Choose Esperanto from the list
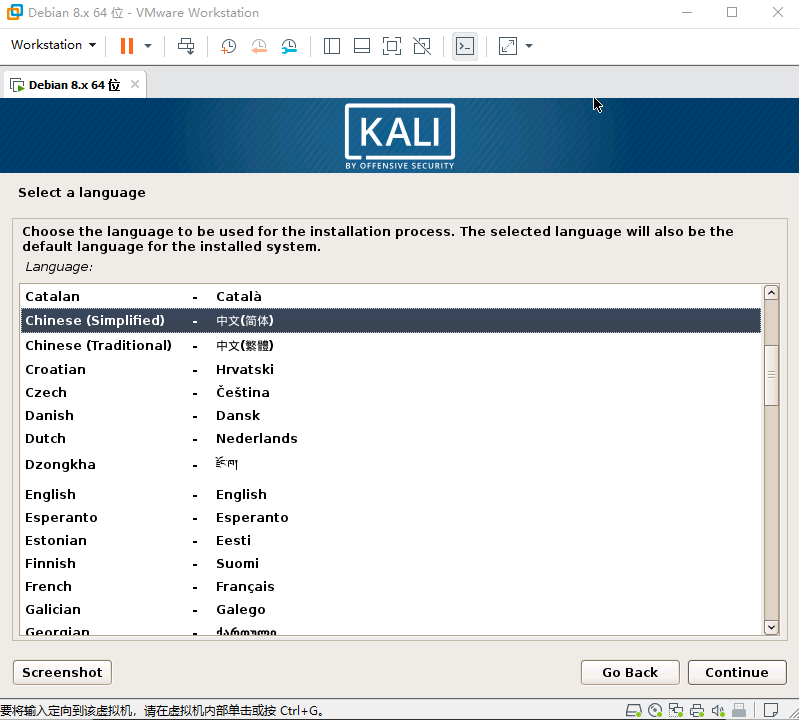This screenshot has height=720, width=799. (x=391, y=517)
